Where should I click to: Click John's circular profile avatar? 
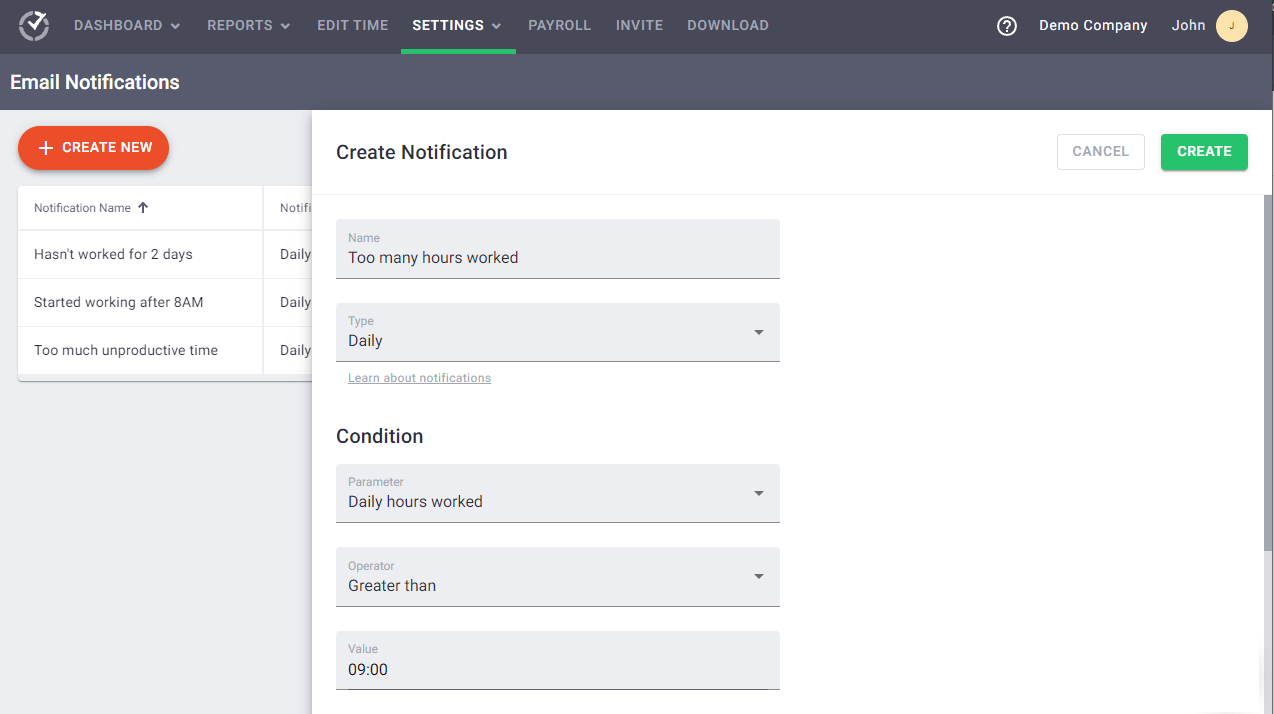point(1232,25)
